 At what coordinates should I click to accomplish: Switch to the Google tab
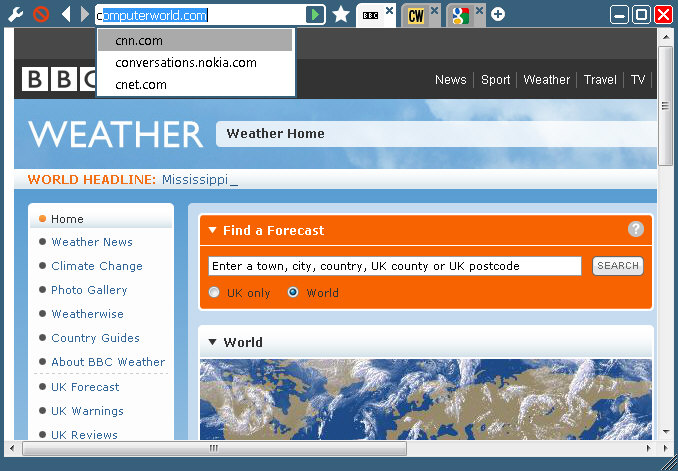(461, 16)
